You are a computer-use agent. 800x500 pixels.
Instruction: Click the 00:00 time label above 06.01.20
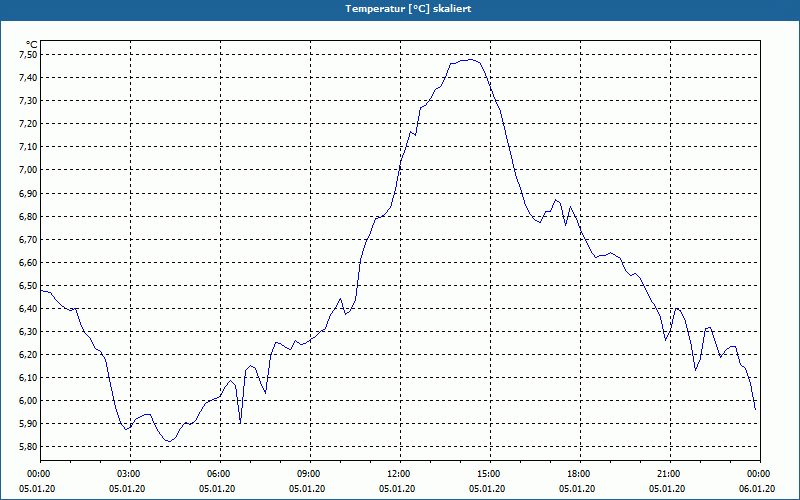pyautogui.click(x=760, y=474)
